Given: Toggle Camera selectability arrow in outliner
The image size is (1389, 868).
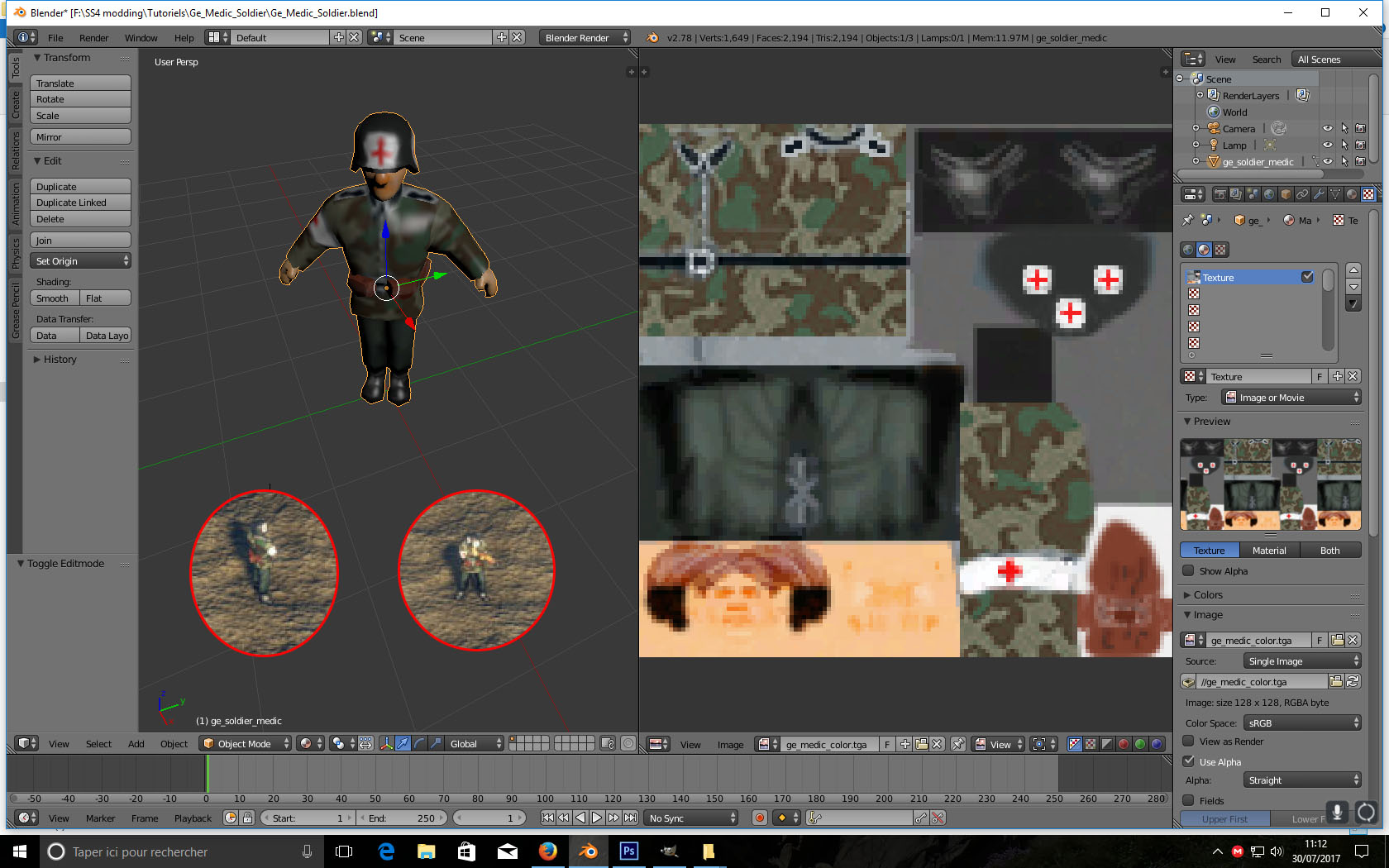Looking at the screenshot, I should [x=1344, y=128].
